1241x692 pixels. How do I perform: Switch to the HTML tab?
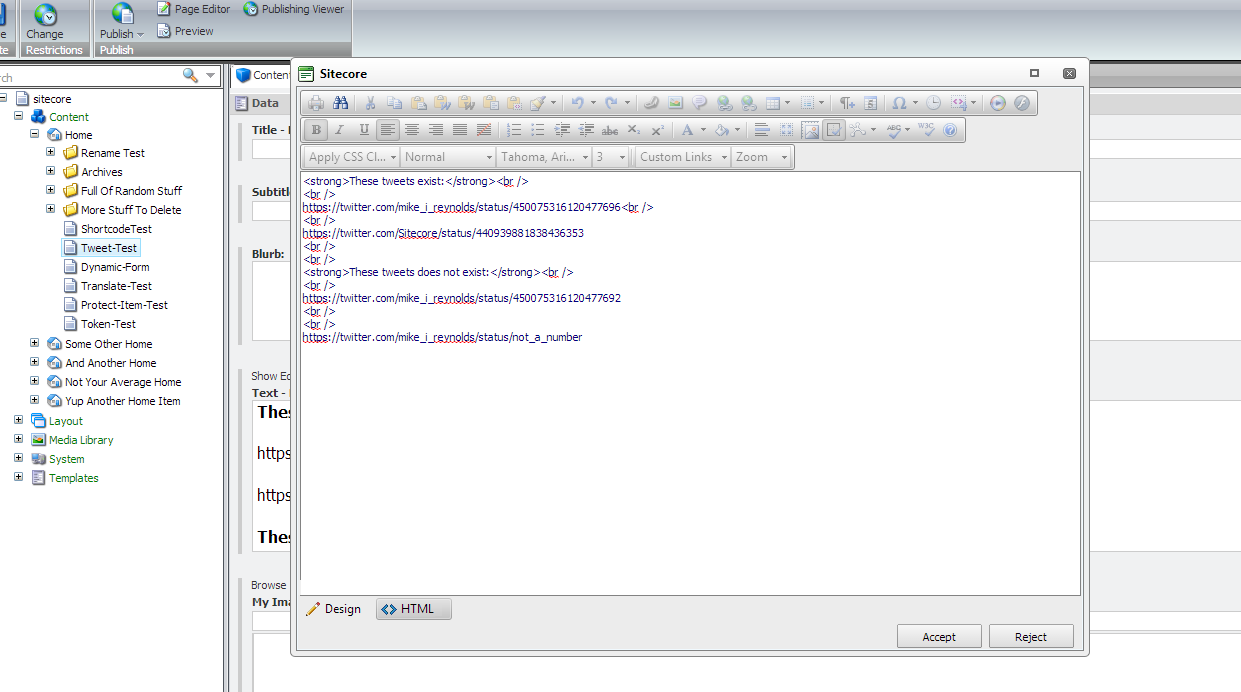[x=413, y=609]
